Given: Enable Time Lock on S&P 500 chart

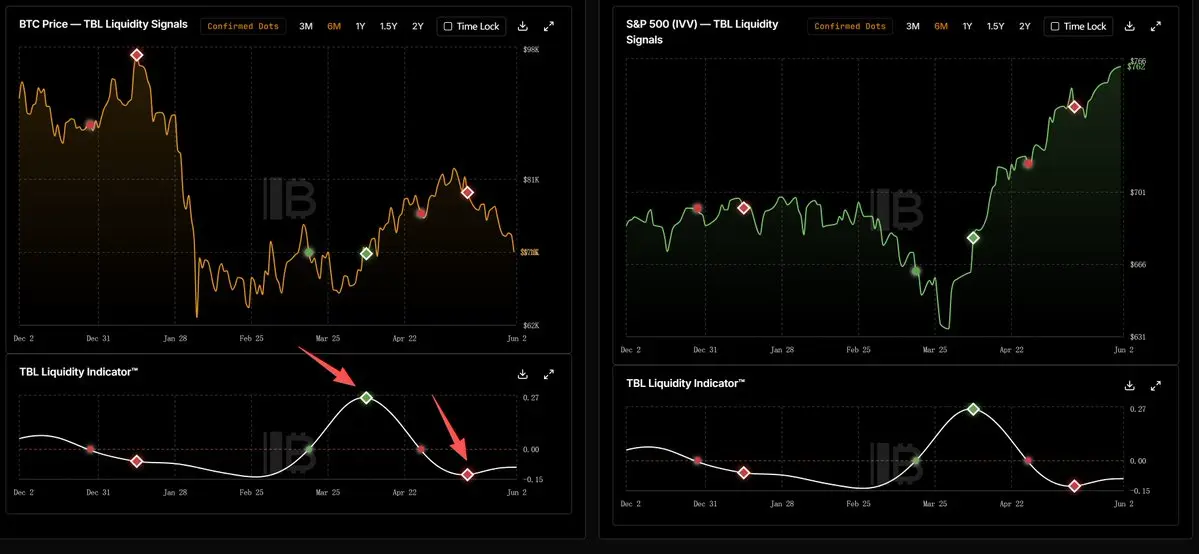Looking at the screenshot, I should pos(1078,26).
